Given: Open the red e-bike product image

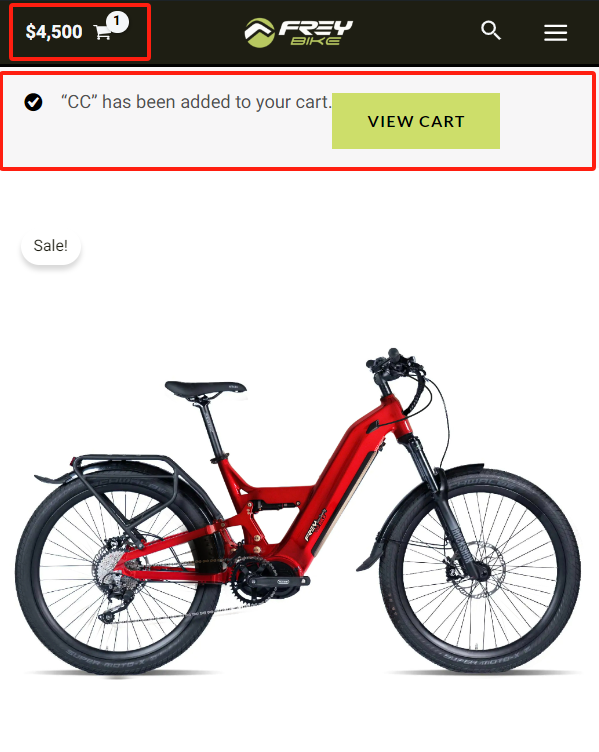Looking at the screenshot, I should [298, 511].
